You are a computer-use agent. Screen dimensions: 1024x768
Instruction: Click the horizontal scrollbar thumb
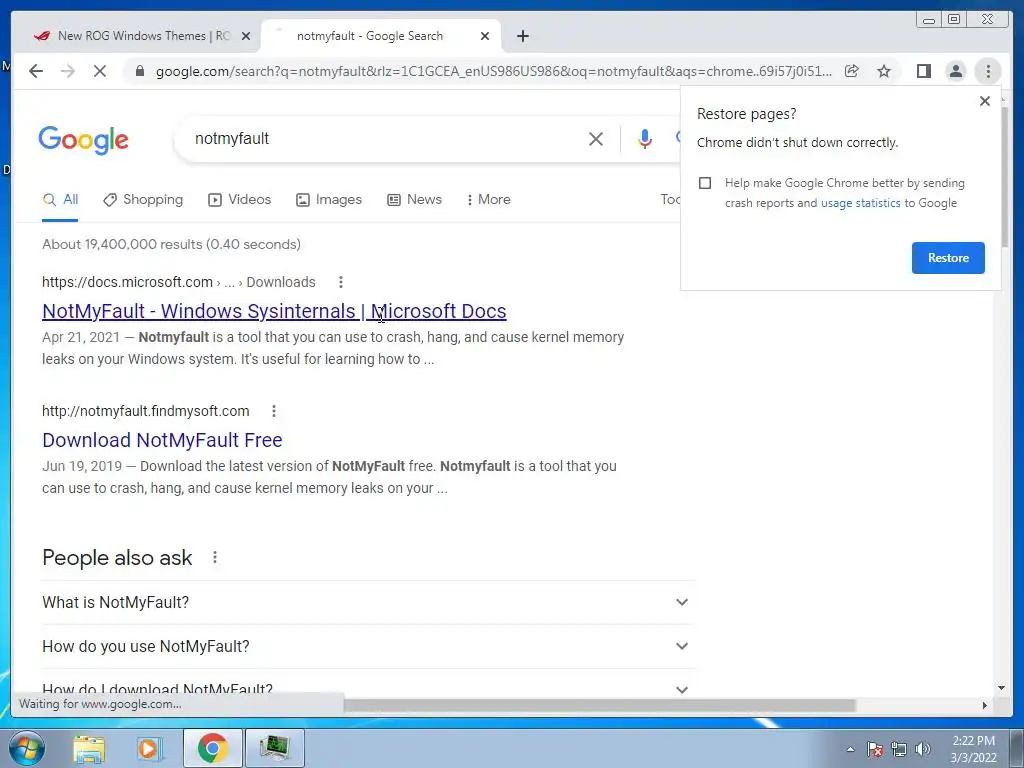coord(599,705)
